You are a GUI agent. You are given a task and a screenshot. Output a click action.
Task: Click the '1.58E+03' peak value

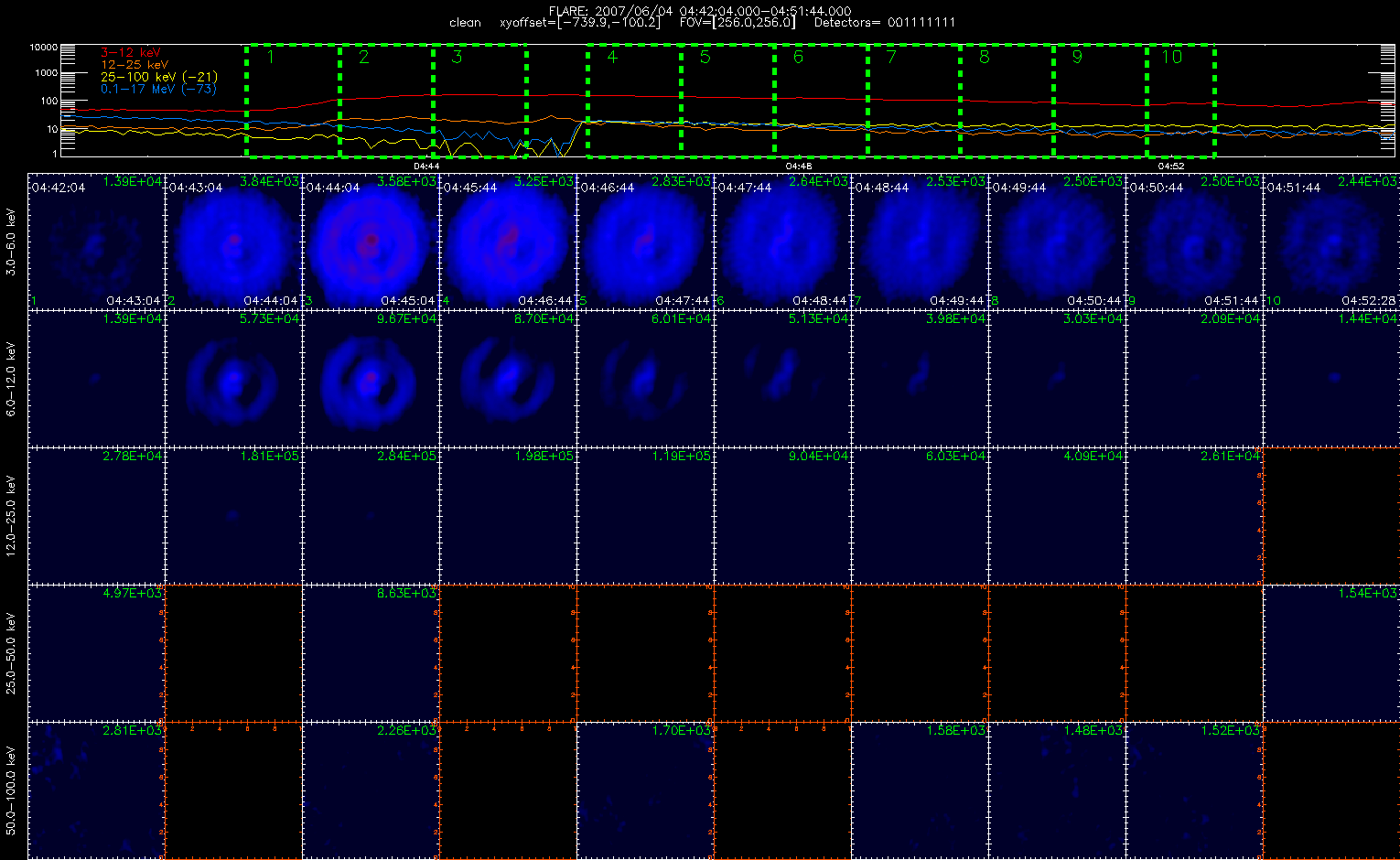click(956, 731)
